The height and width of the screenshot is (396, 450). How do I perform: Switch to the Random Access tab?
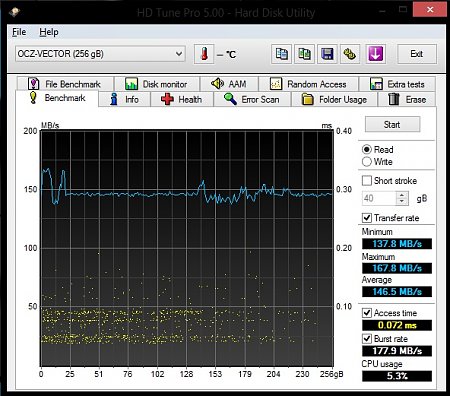click(x=308, y=84)
